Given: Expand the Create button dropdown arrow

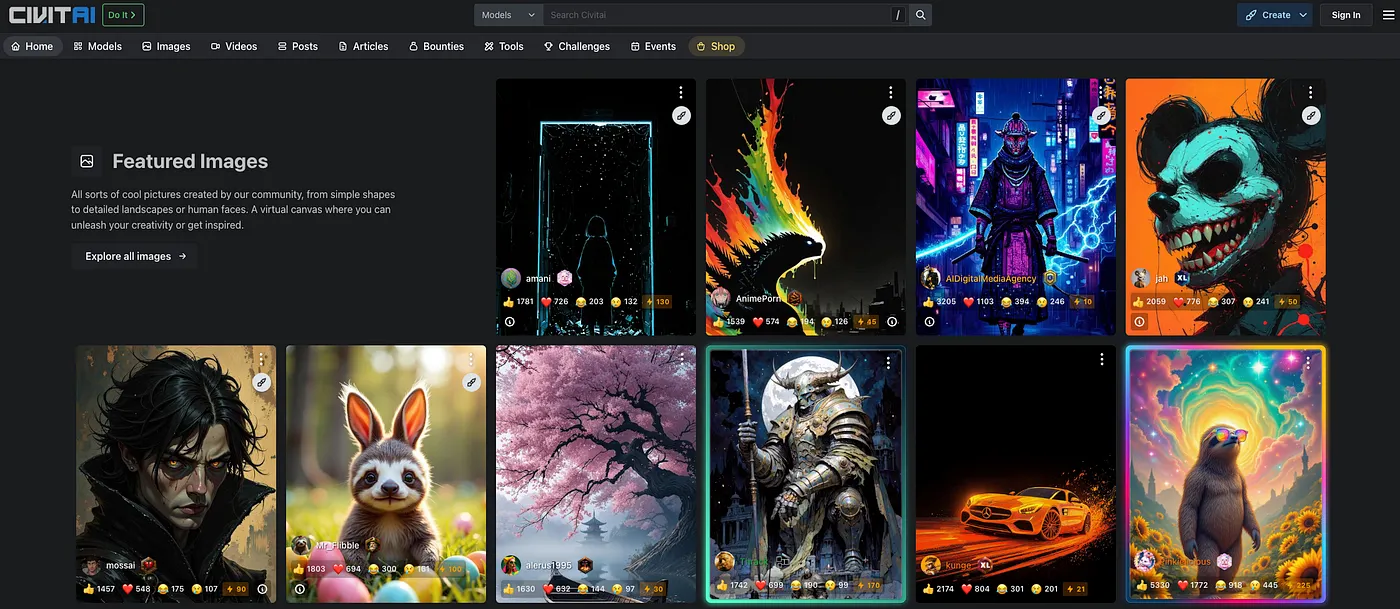Looking at the screenshot, I should 1302,15.
